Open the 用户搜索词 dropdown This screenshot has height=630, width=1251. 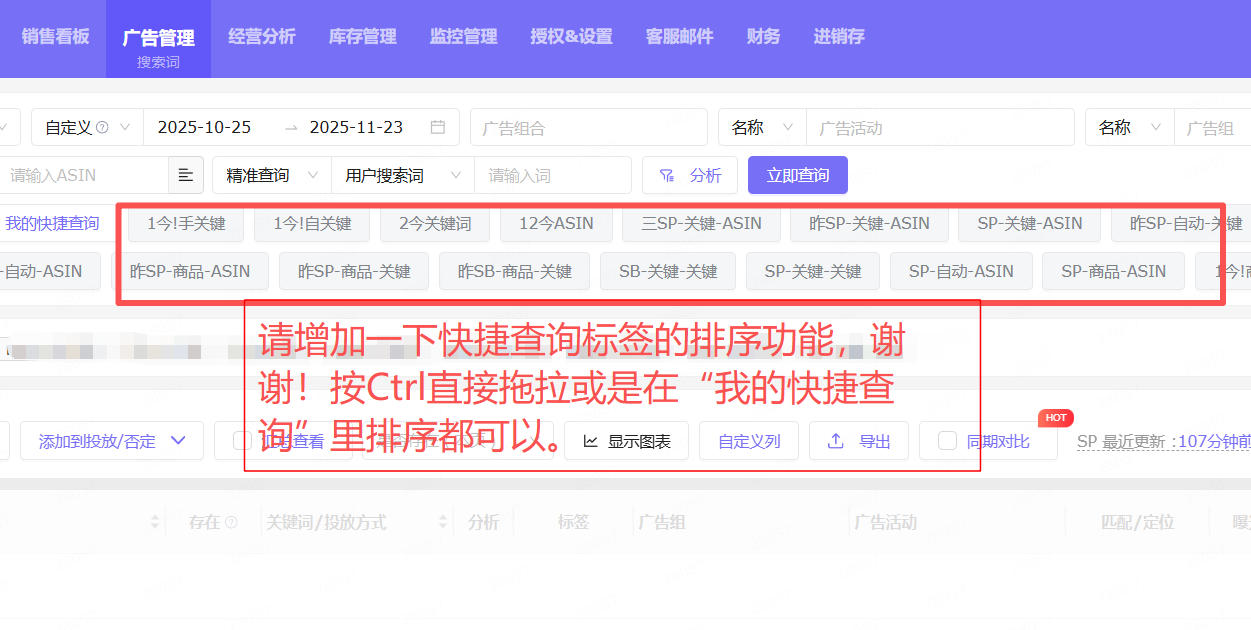coord(402,175)
